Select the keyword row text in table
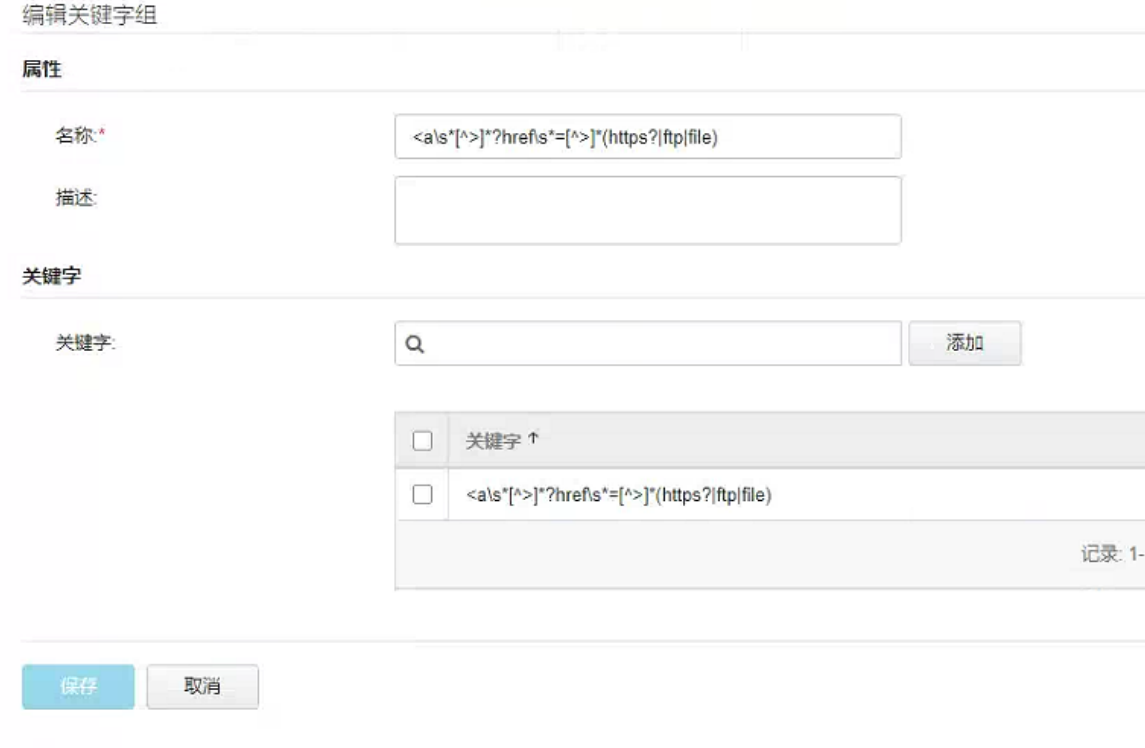1145x748 pixels. (619, 494)
